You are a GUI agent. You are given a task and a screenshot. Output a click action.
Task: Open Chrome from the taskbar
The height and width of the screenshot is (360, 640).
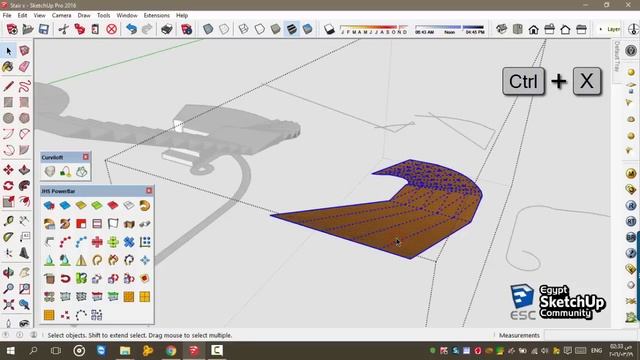(x=171, y=351)
